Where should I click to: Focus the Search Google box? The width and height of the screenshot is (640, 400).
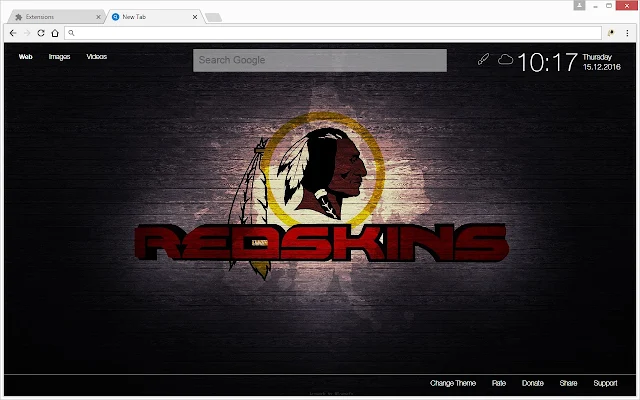(320, 60)
